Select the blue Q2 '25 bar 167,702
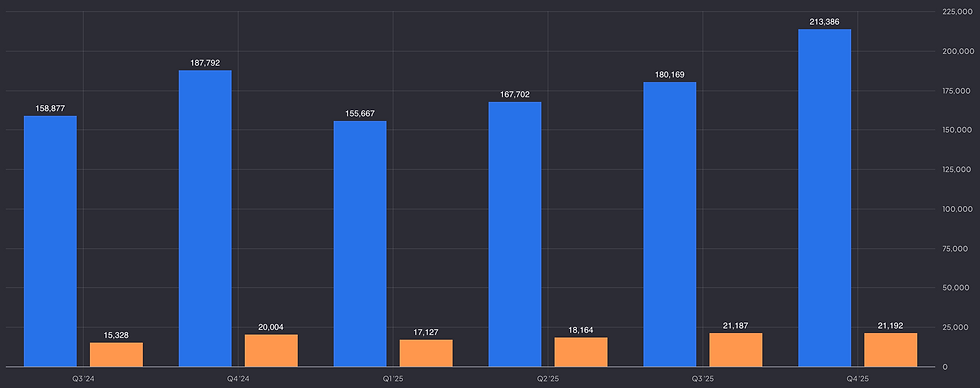Image resolution: width=980 pixels, height=388 pixels. pyautogui.click(x=515, y=234)
